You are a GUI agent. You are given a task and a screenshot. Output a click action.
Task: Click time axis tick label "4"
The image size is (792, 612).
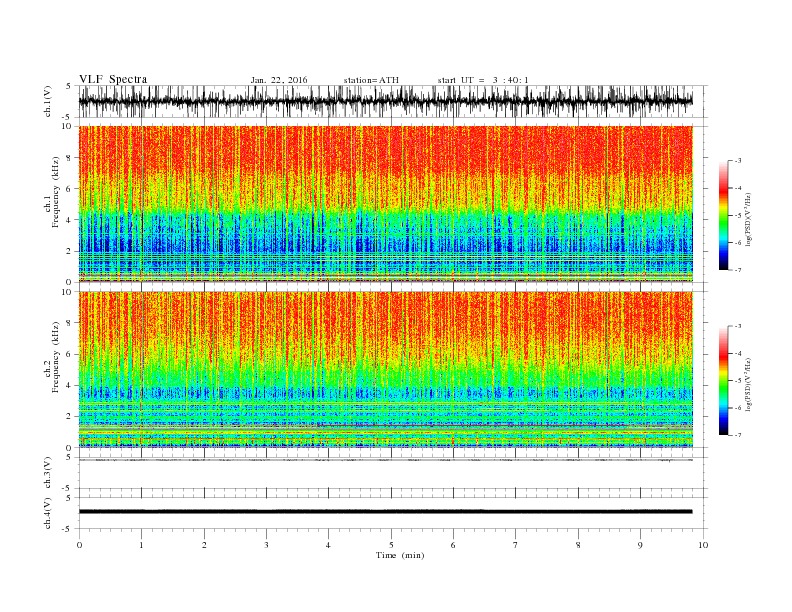[328, 545]
